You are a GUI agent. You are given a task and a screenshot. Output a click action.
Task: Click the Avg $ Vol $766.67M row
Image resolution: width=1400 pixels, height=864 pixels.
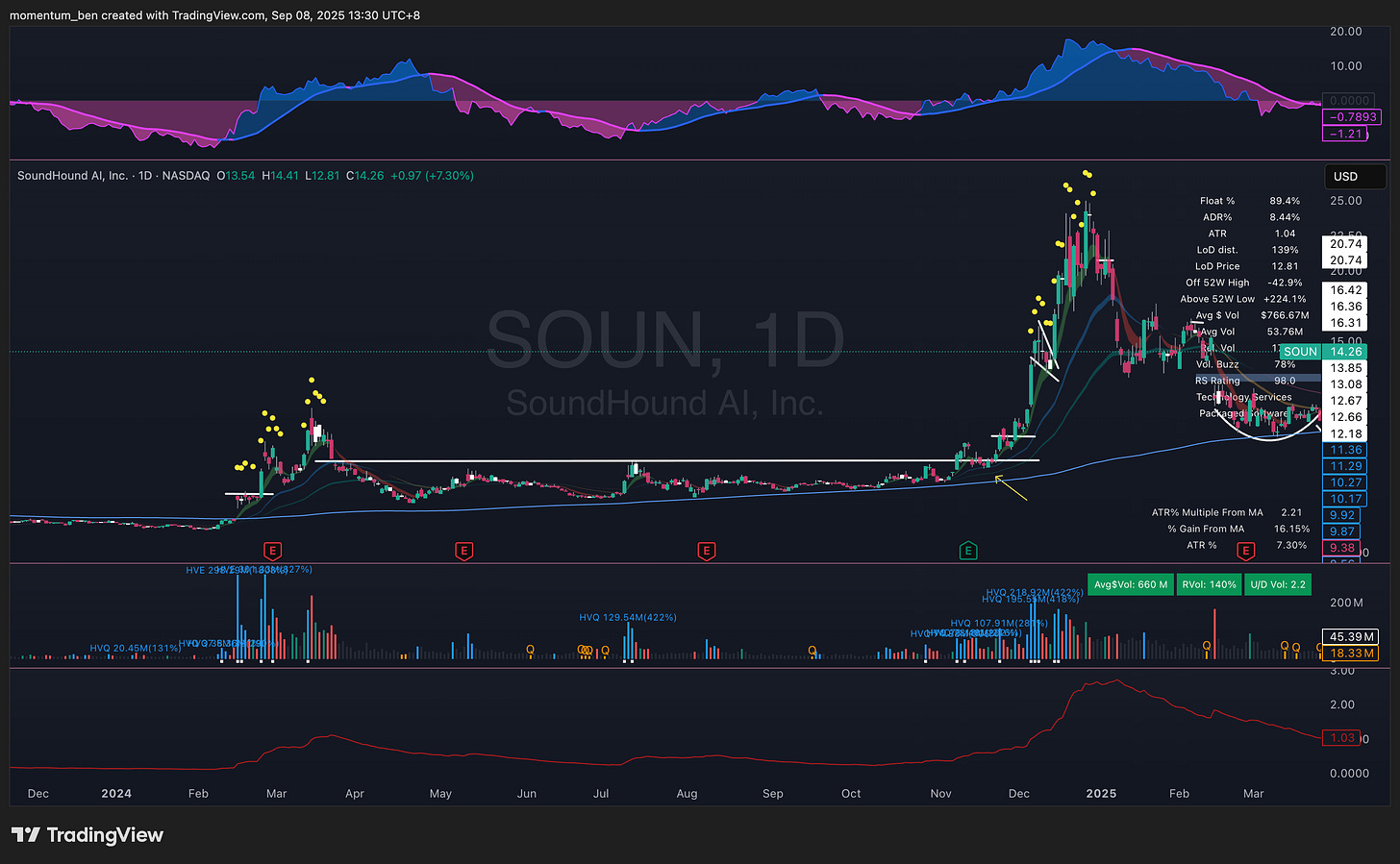pyautogui.click(x=1253, y=315)
